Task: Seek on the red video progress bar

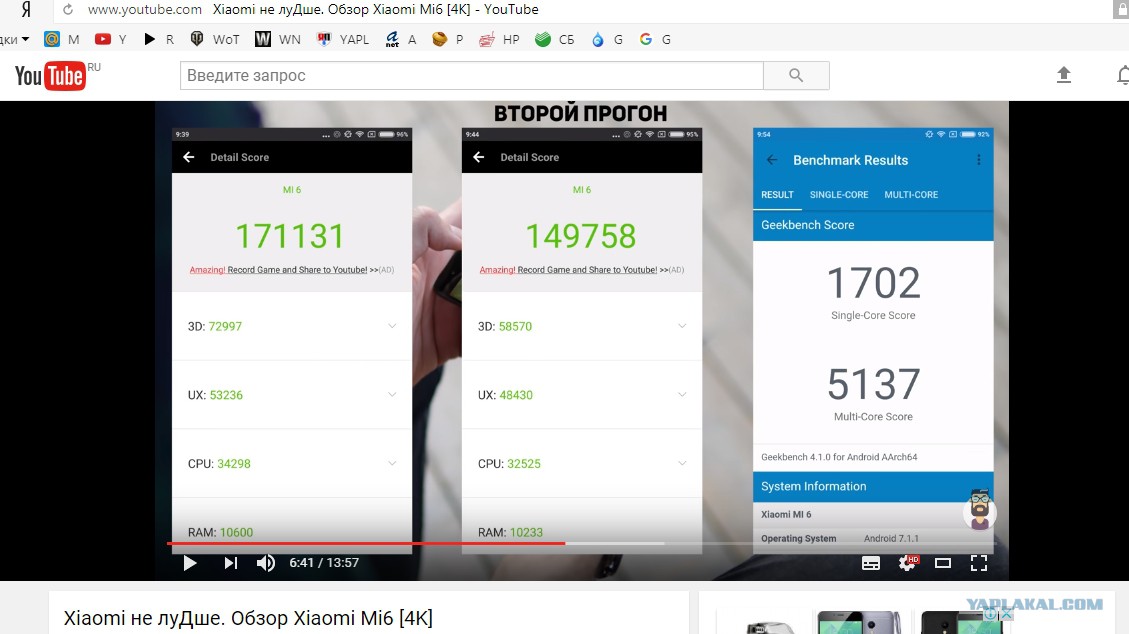Action: point(366,543)
